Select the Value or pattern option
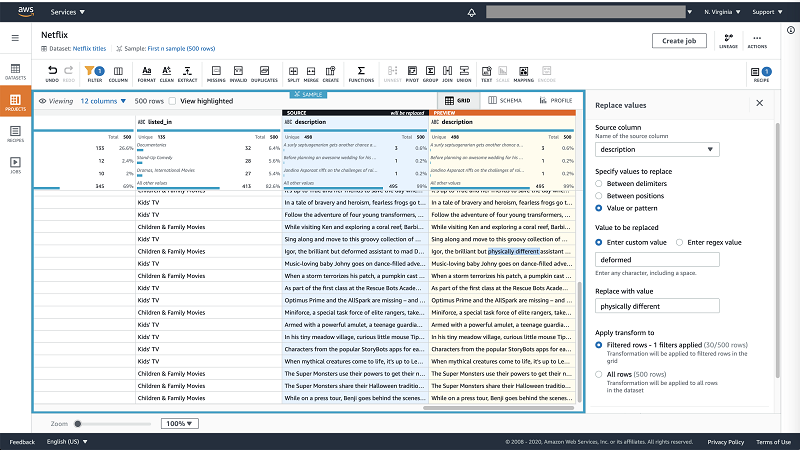 pos(598,208)
